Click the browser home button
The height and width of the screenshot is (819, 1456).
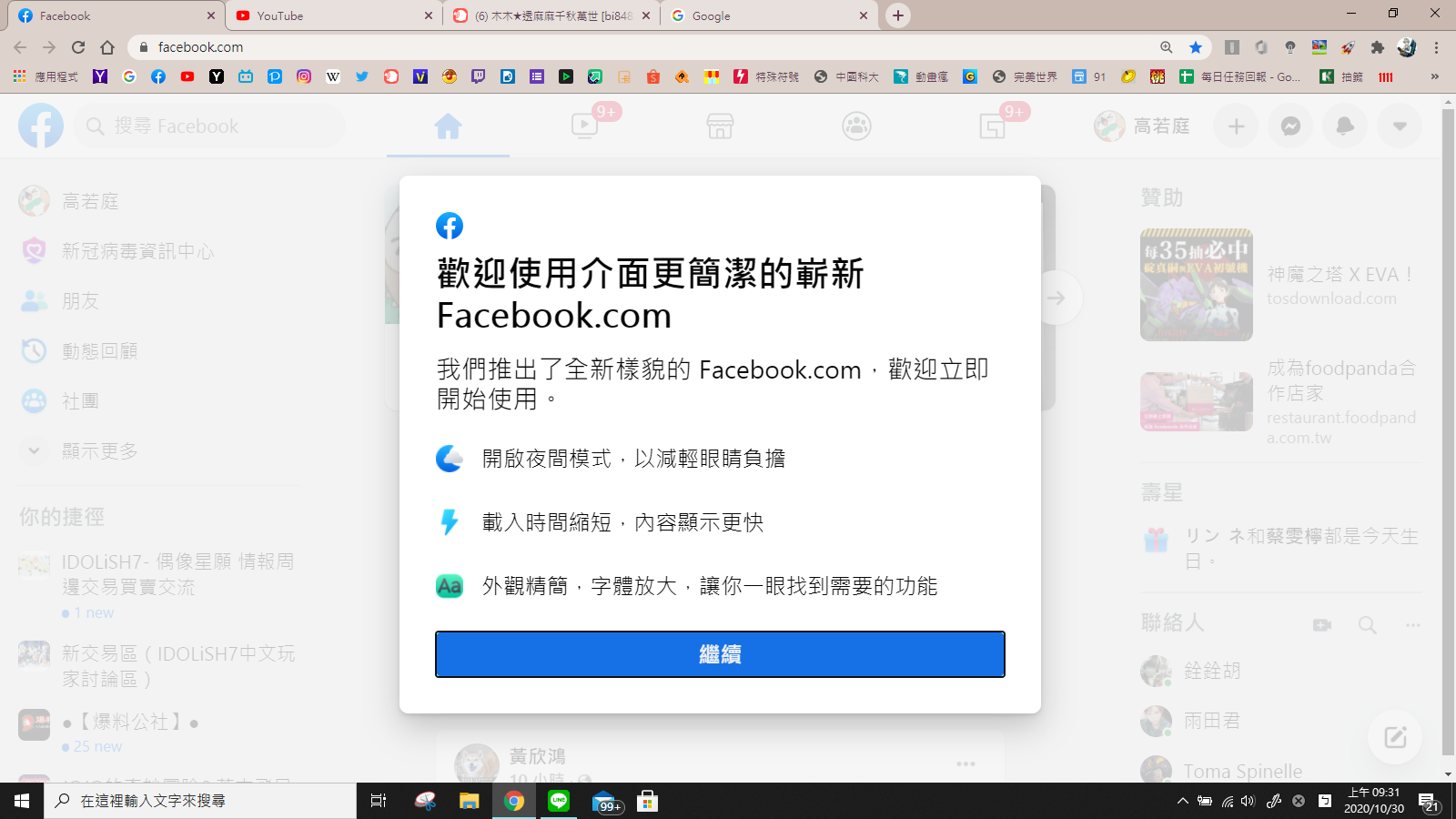[107, 47]
